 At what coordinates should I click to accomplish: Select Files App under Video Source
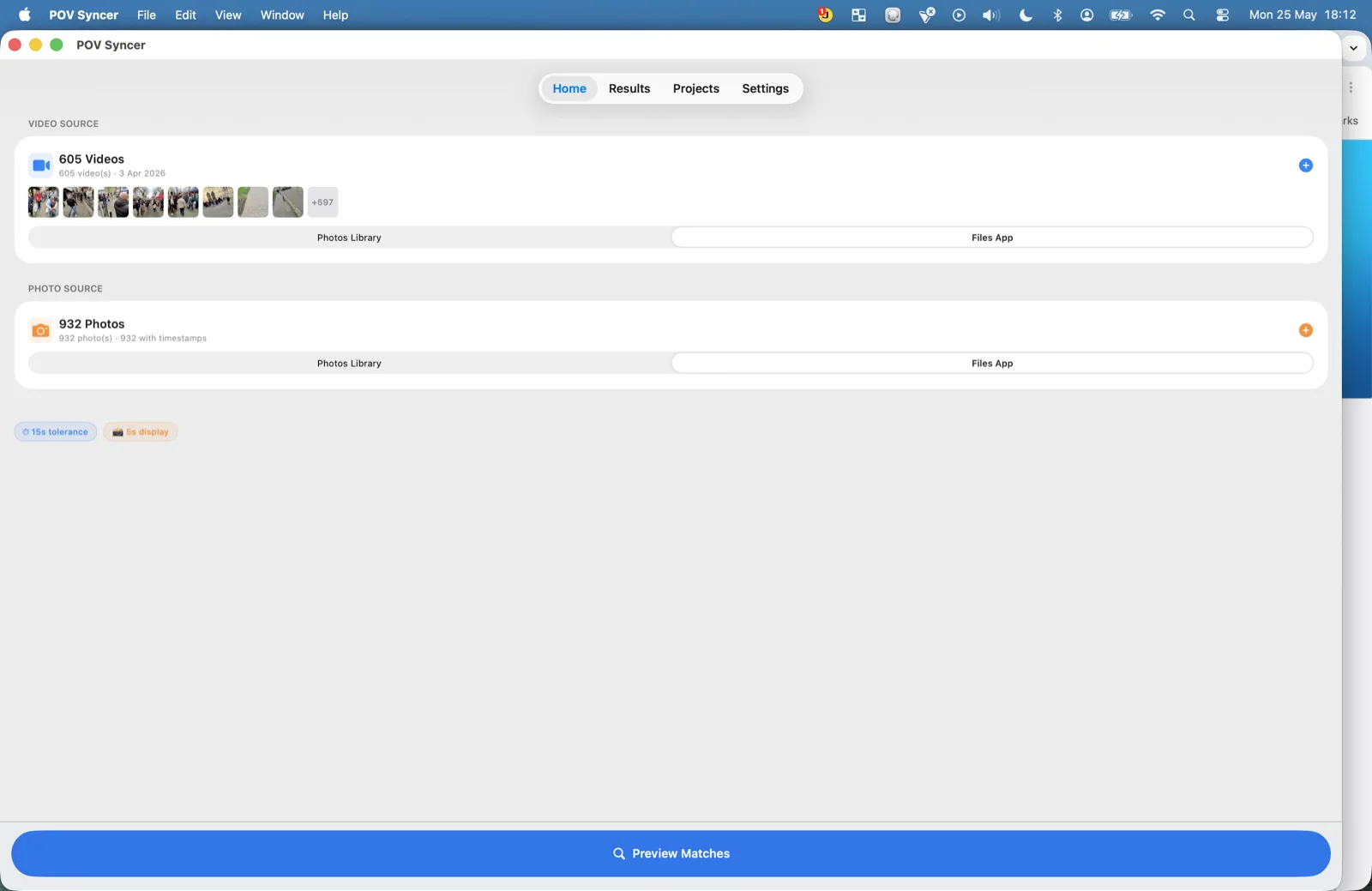[992, 238]
